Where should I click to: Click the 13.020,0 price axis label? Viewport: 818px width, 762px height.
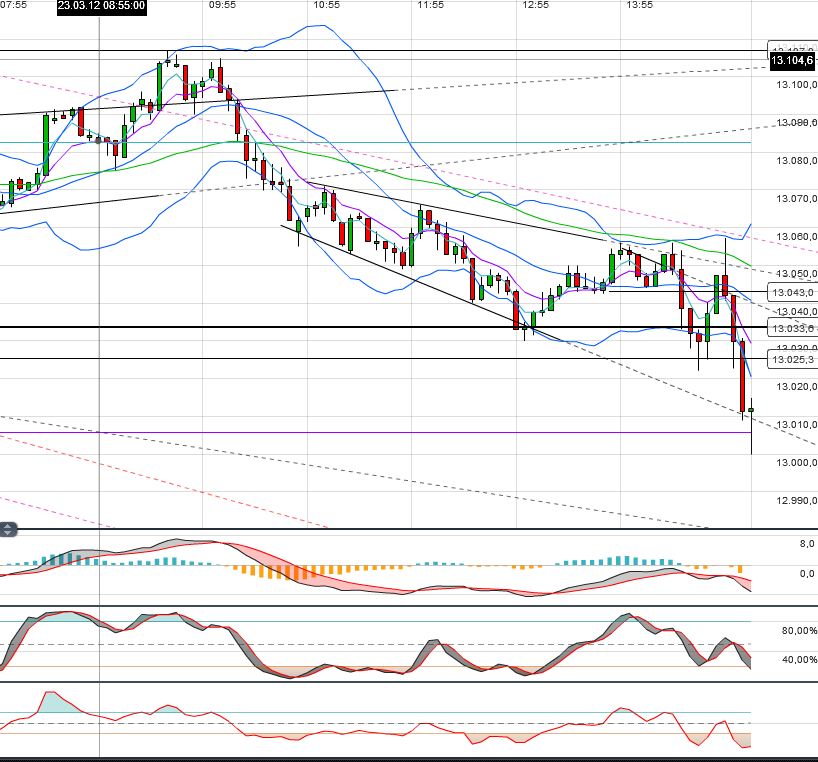click(796, 386)
